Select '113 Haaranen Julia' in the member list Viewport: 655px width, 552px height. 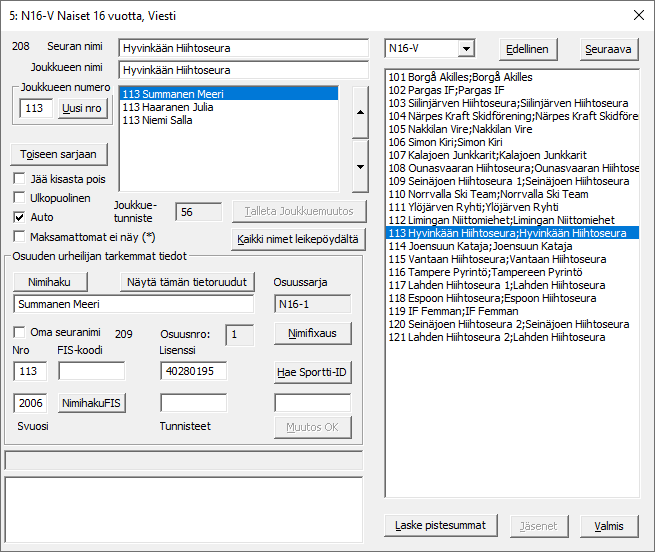166,107
